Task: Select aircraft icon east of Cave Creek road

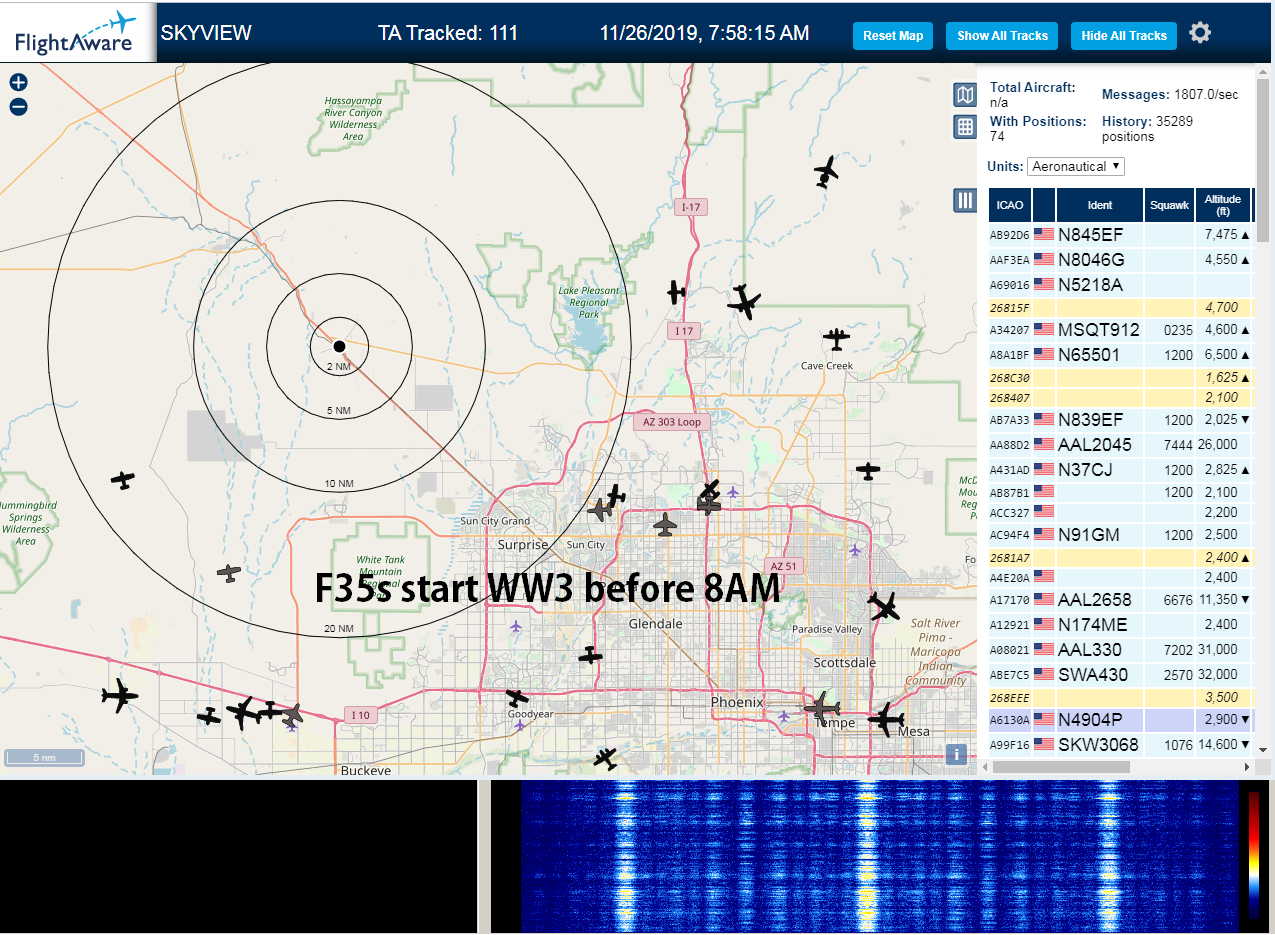Action: (x=868, y=470)
